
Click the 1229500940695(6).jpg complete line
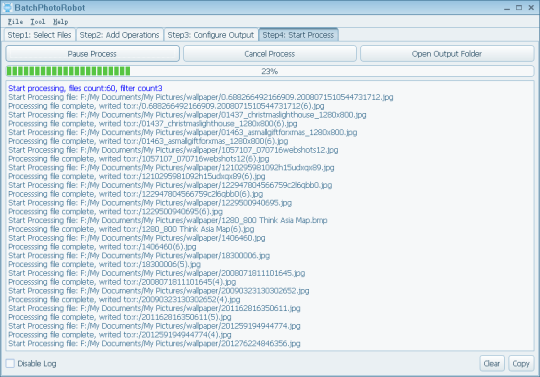tap(115, 211)
